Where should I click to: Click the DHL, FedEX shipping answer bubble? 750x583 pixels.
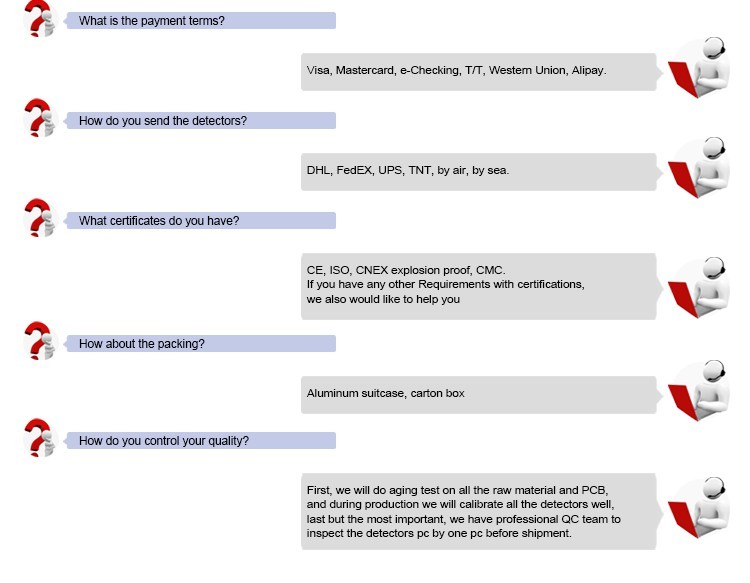click(479, 172)
